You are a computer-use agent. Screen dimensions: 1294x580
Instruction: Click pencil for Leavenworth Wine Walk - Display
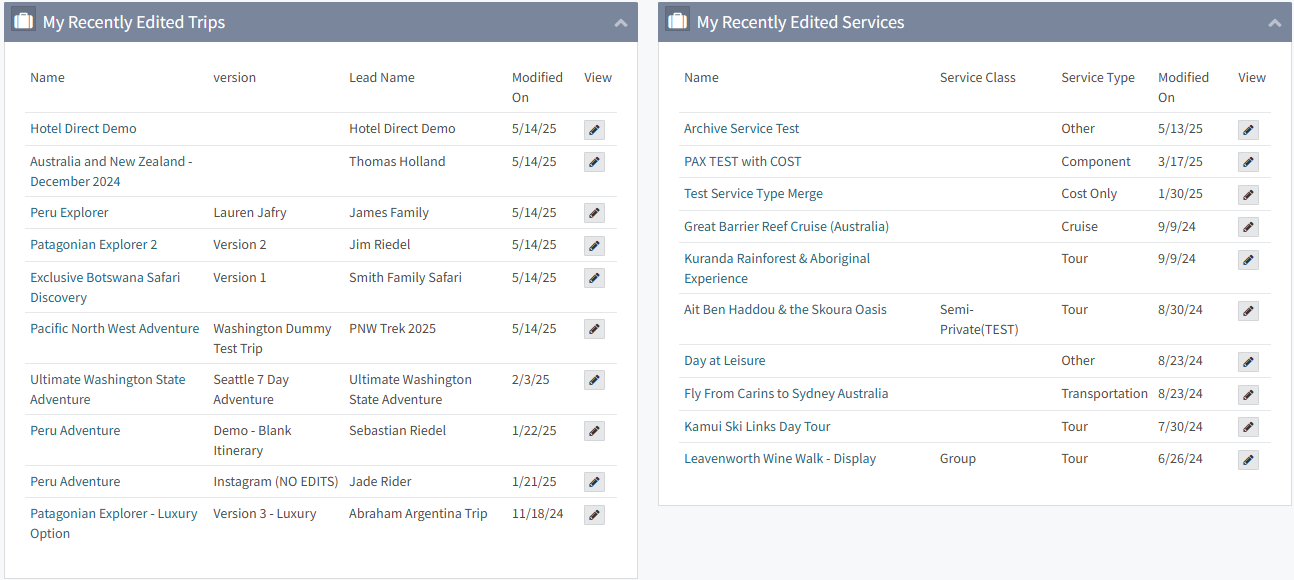tap(1248, 460)
